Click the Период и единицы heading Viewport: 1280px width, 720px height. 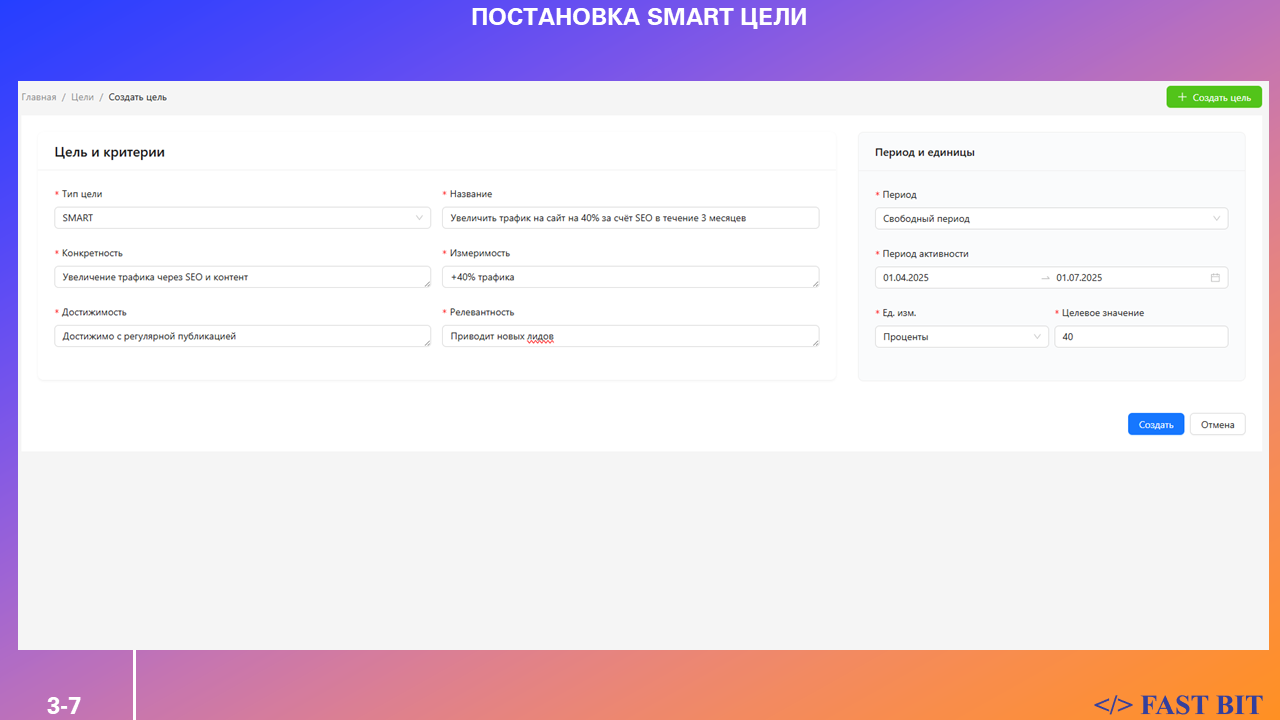click(925, 153)
